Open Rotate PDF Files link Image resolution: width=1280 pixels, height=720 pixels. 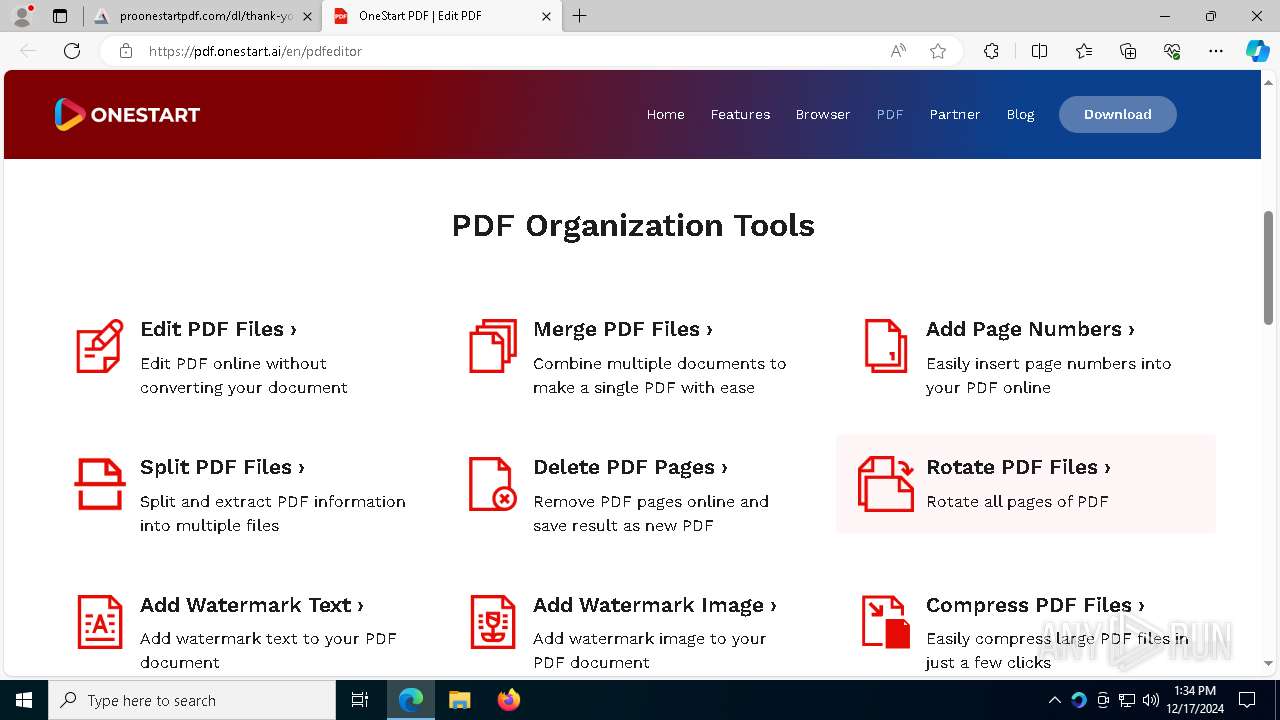1018,467
